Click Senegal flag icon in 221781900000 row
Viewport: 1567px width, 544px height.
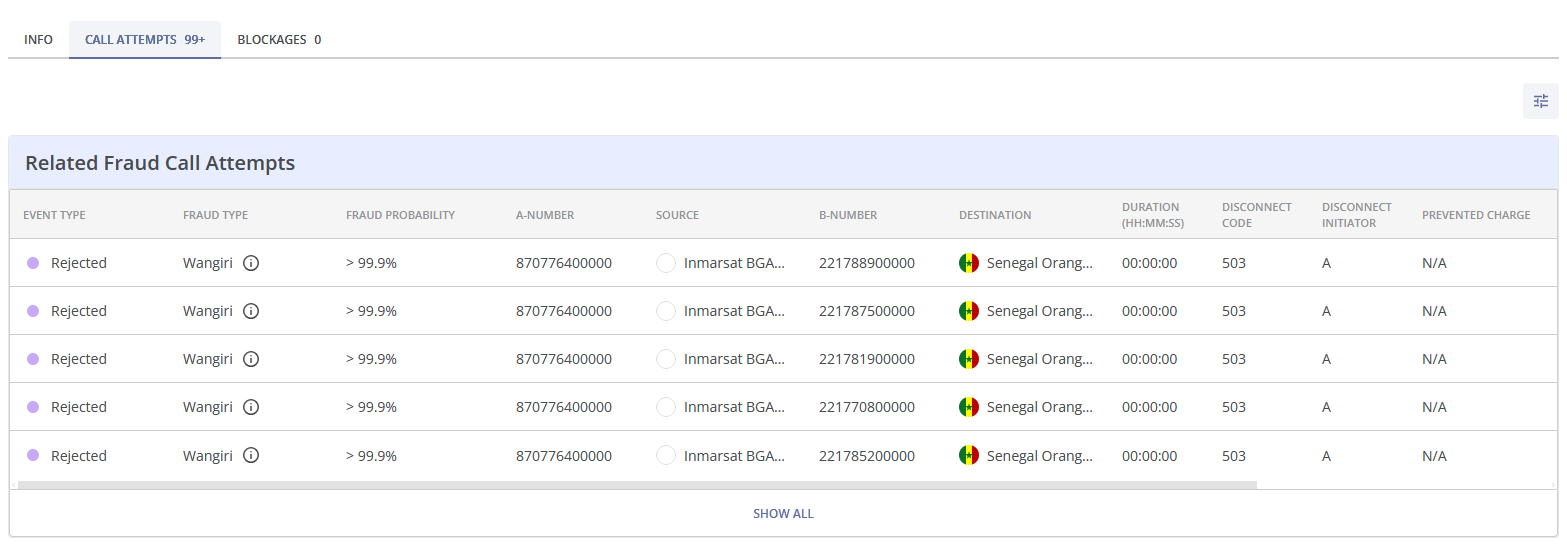[969, 359]
